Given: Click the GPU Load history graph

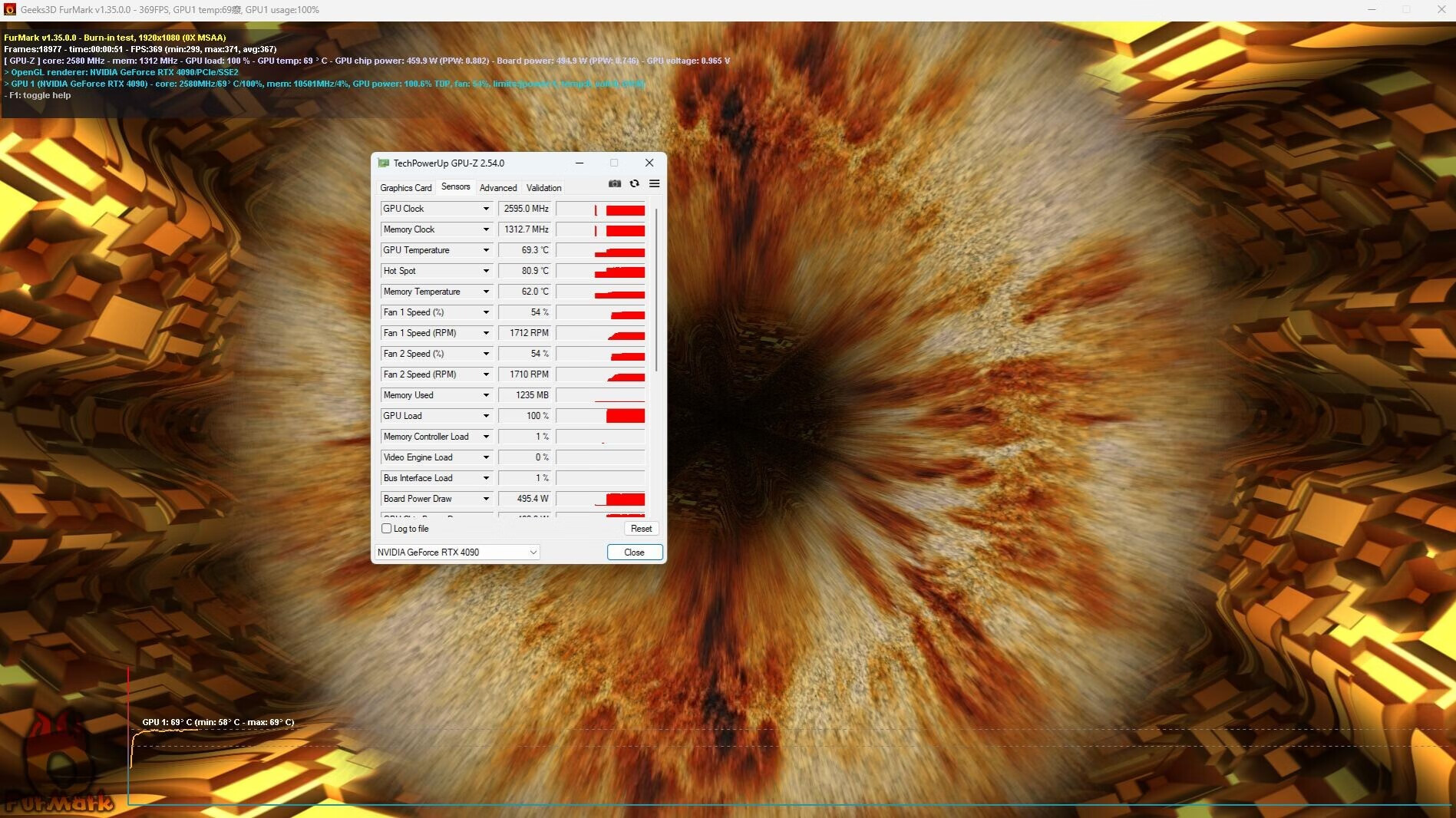Looking at the screenshot, I should pos(600,416).
